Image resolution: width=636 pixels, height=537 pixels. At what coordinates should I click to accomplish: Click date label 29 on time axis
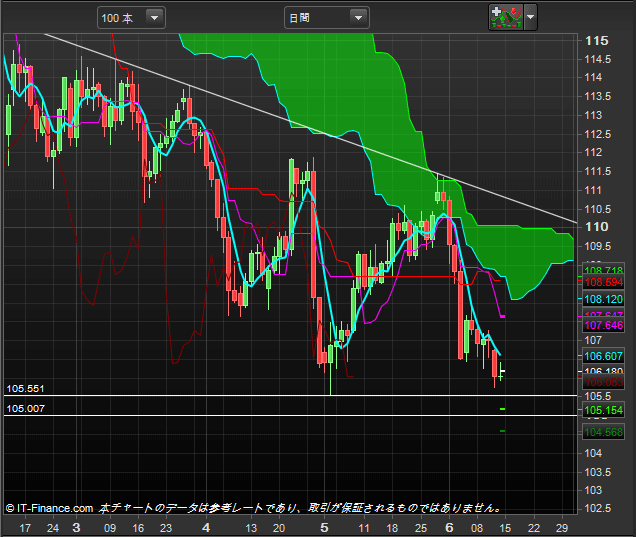pos(562,528)
